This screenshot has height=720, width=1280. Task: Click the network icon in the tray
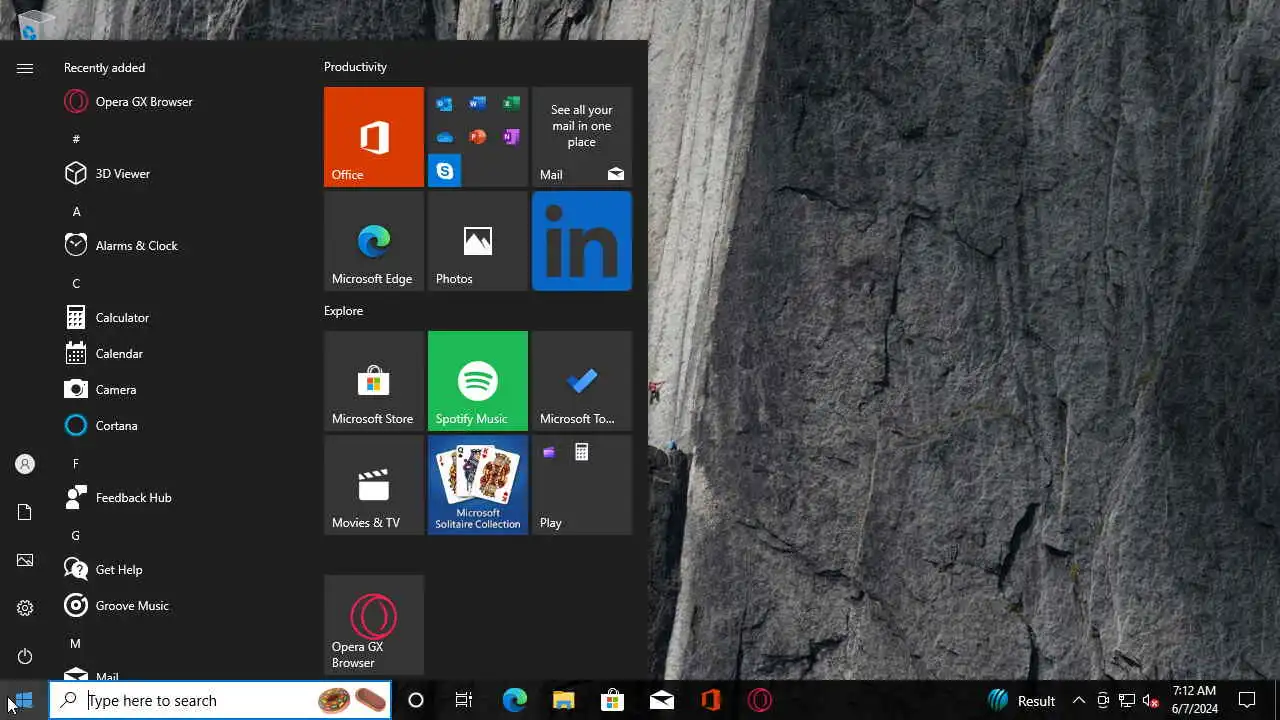click(1127, 700)
